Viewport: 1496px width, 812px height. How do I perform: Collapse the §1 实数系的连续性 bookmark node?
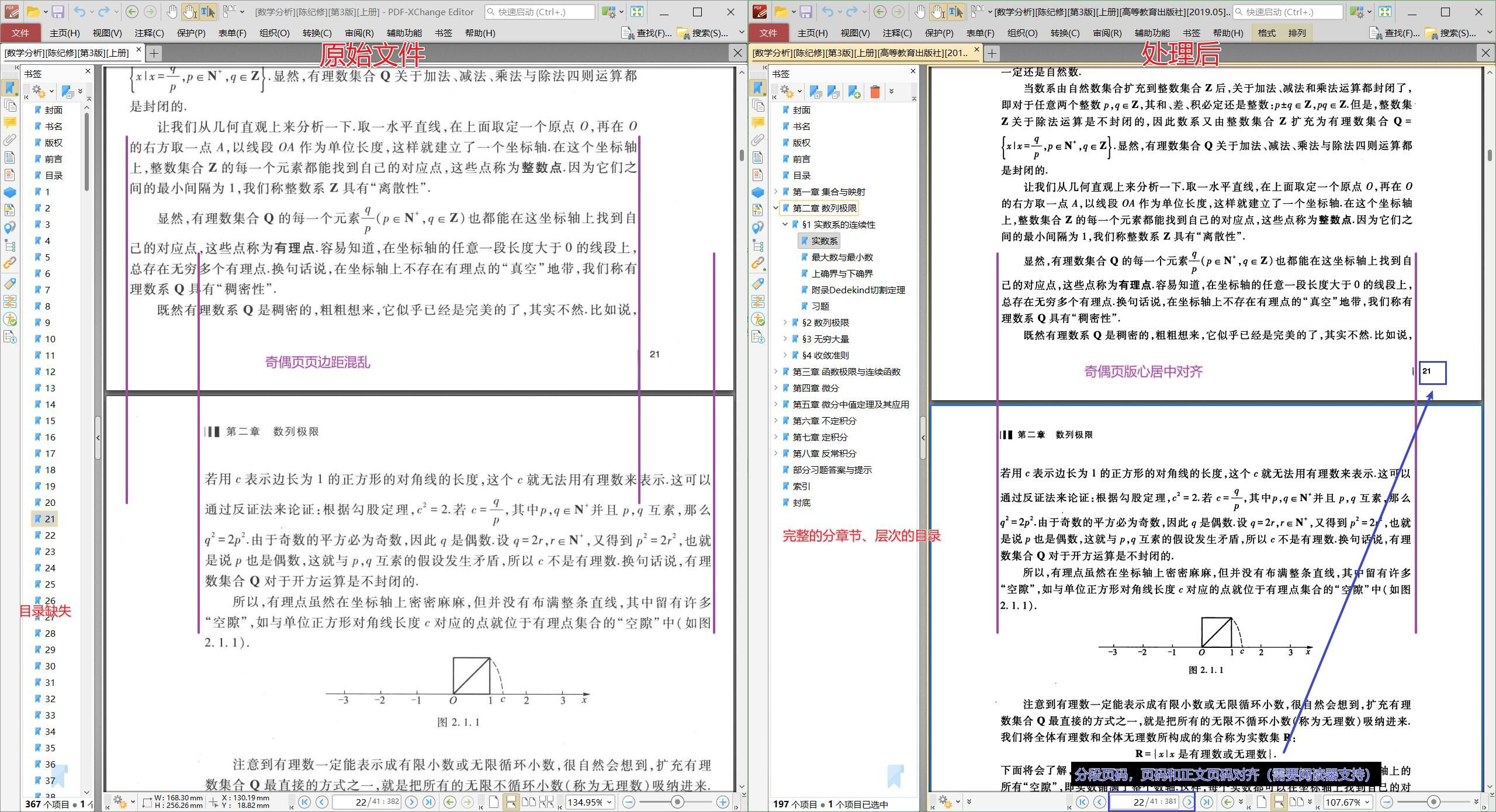point(785,224)
